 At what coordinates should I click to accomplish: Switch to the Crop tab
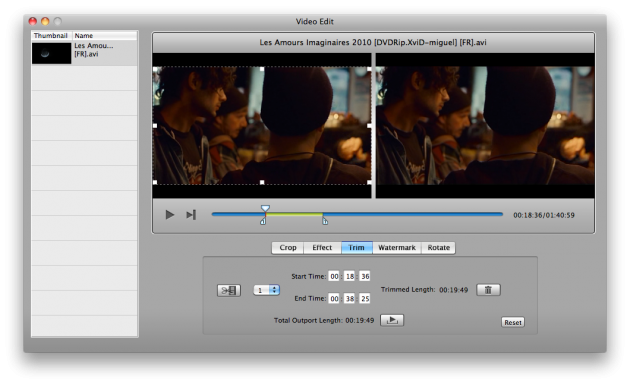click(x=288, y=248)
